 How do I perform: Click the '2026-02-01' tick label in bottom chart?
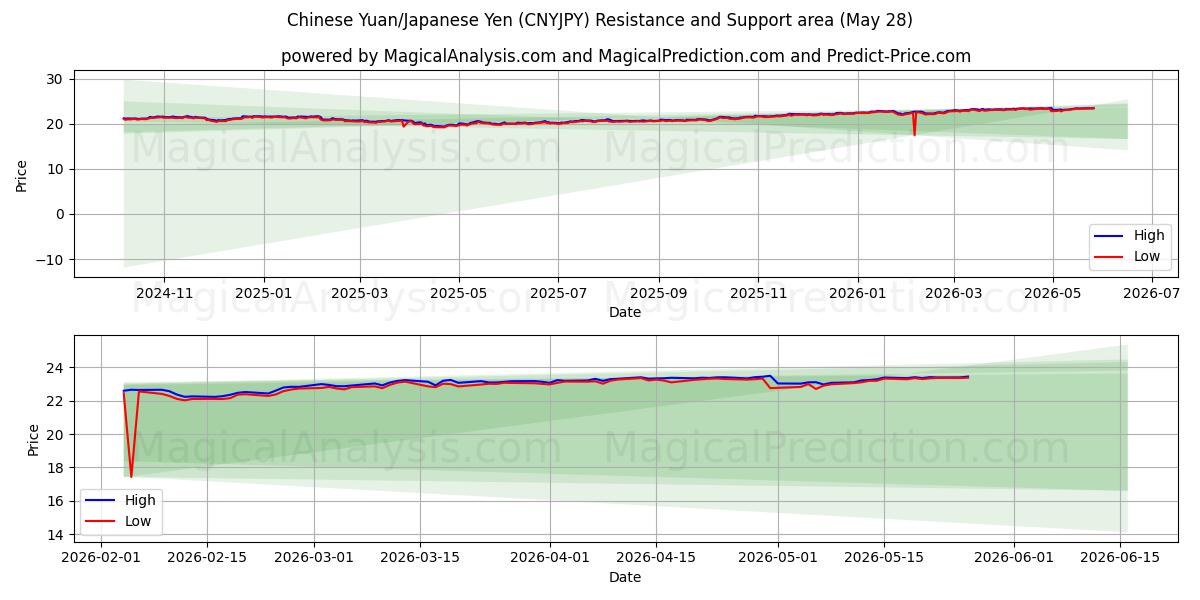[100, 558]
